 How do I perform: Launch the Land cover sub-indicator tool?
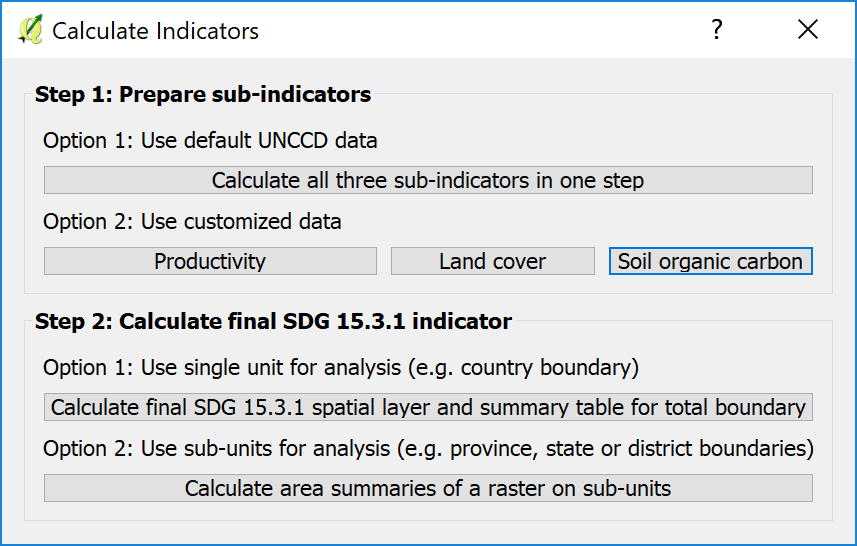pos(492,262)
